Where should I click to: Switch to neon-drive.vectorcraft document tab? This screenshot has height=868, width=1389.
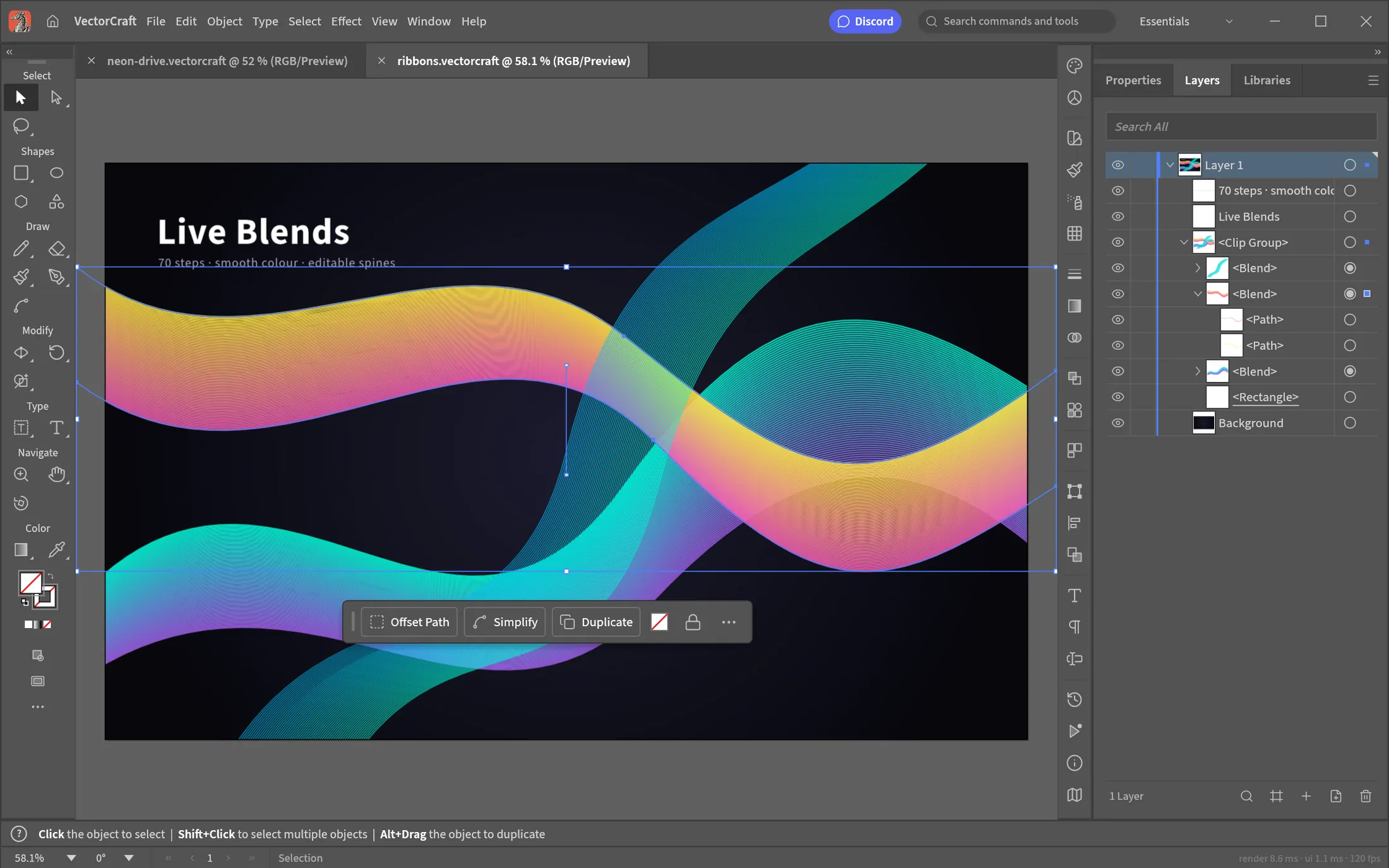click(227, 61)
